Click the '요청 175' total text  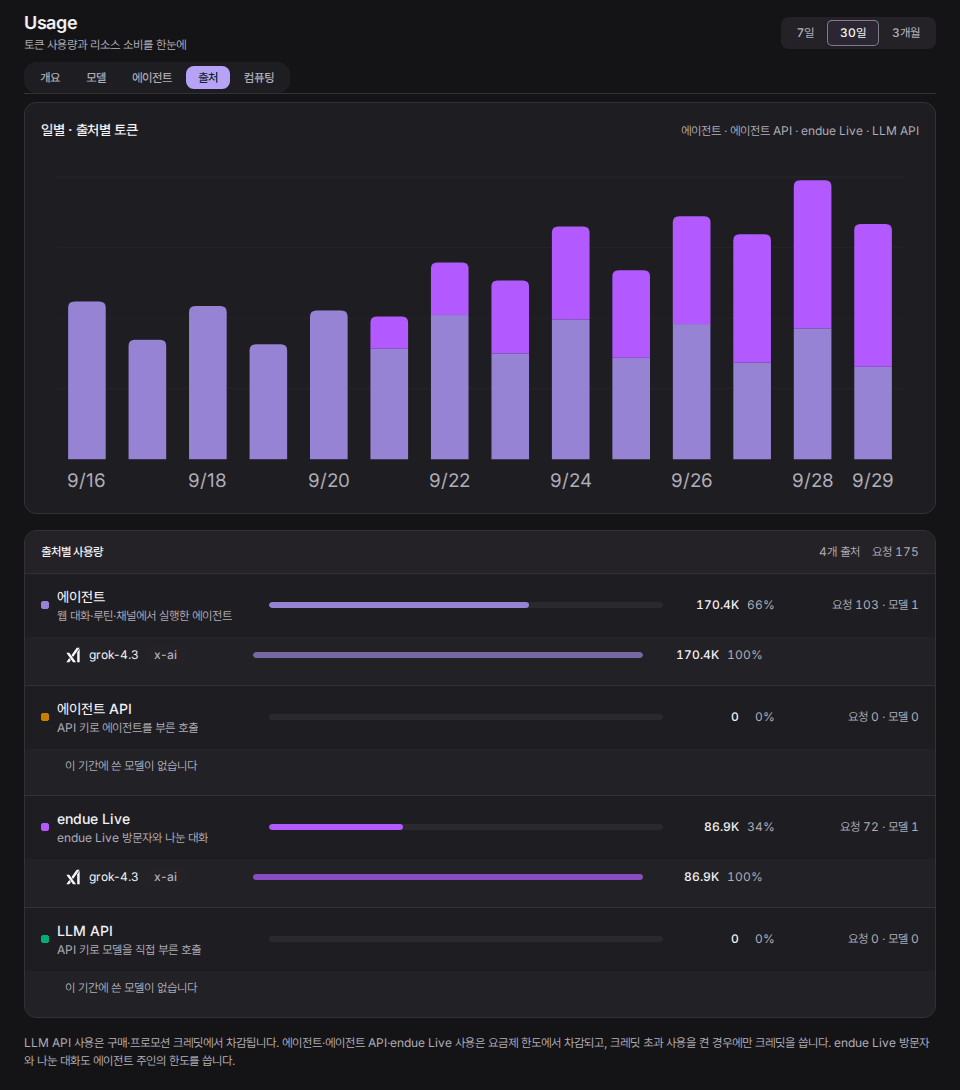coord(895,551)
